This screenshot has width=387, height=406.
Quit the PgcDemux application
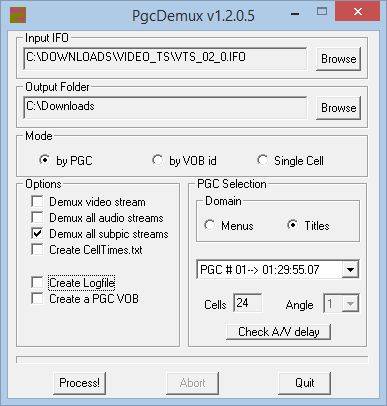(x=304, y=383)
